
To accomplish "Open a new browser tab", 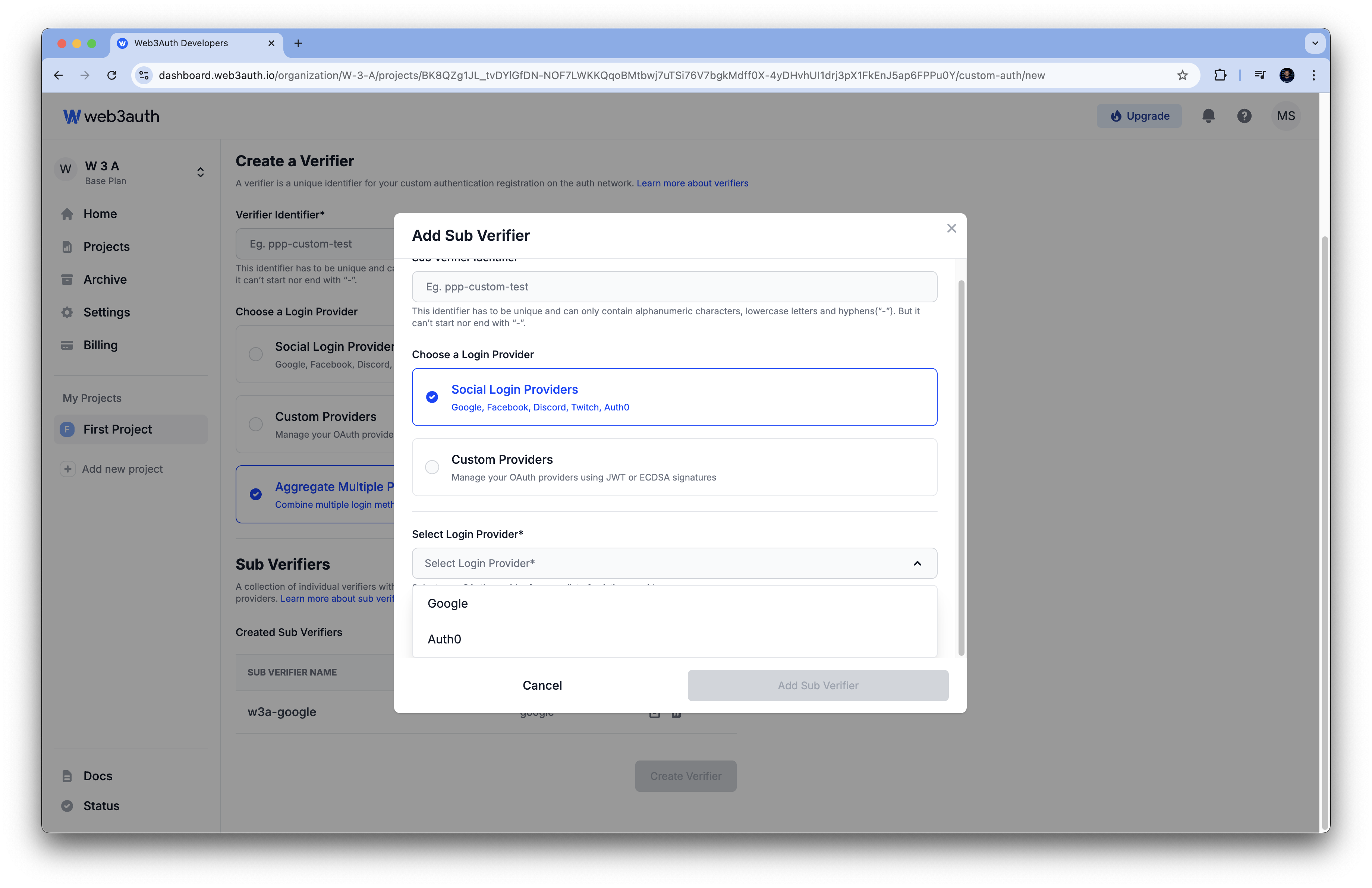I will (x=298, y=43).
